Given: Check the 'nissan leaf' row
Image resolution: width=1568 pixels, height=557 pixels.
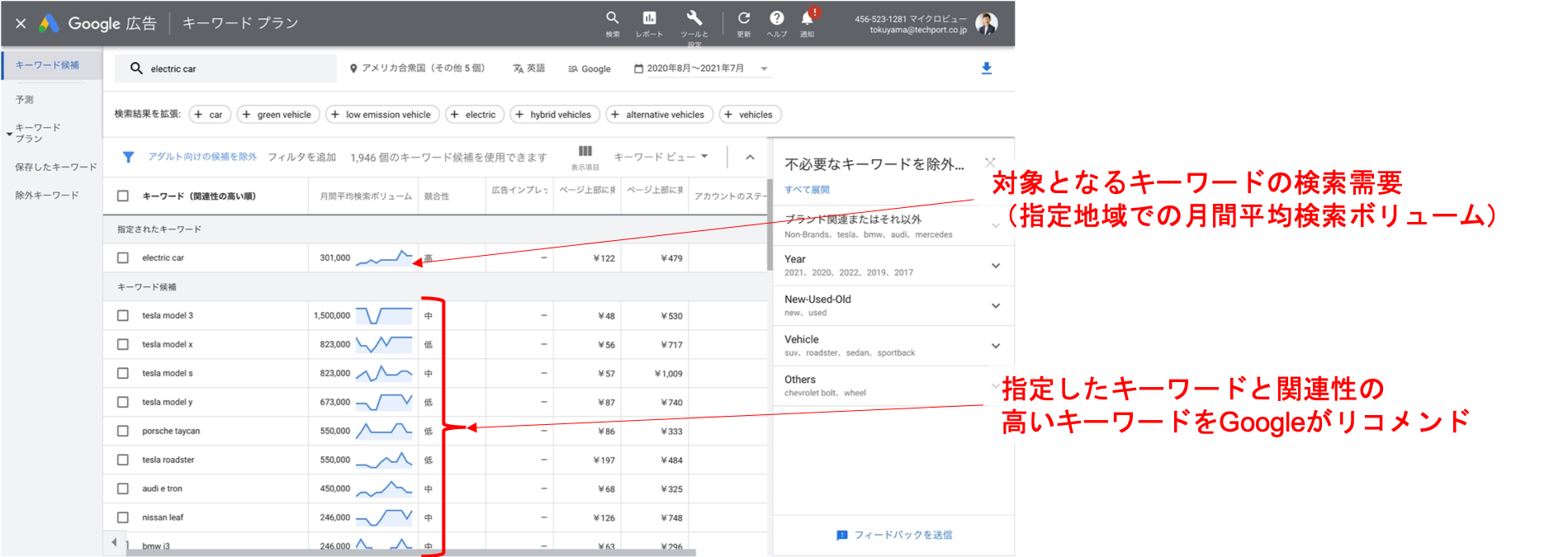Looking at the screenshot, I should pyautogui.click(x=123, y=517).
